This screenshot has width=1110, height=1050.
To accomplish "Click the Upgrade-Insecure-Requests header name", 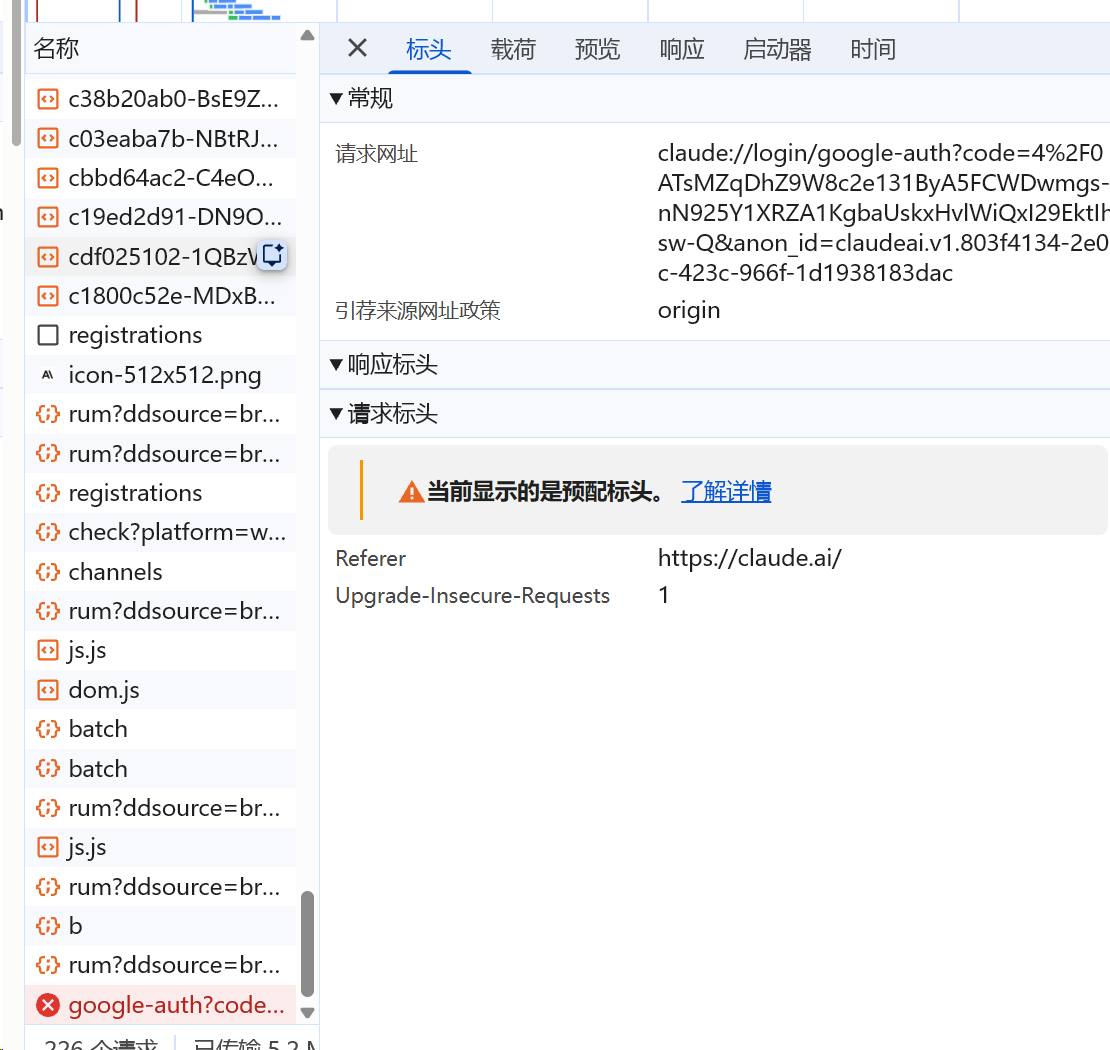I will [472, 595].
